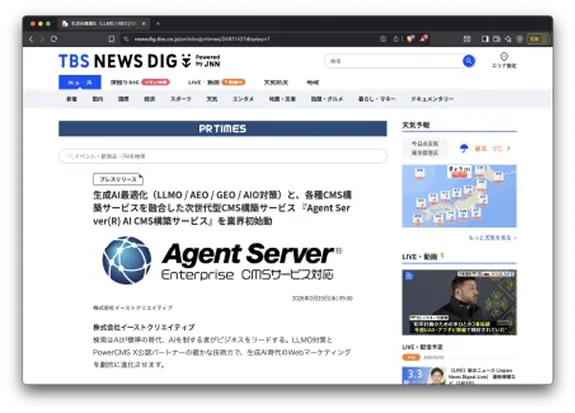575x413 pixels.
Task: Click the もっと天気を見る link
Action: pyautogui.click(x=492, y=238)
